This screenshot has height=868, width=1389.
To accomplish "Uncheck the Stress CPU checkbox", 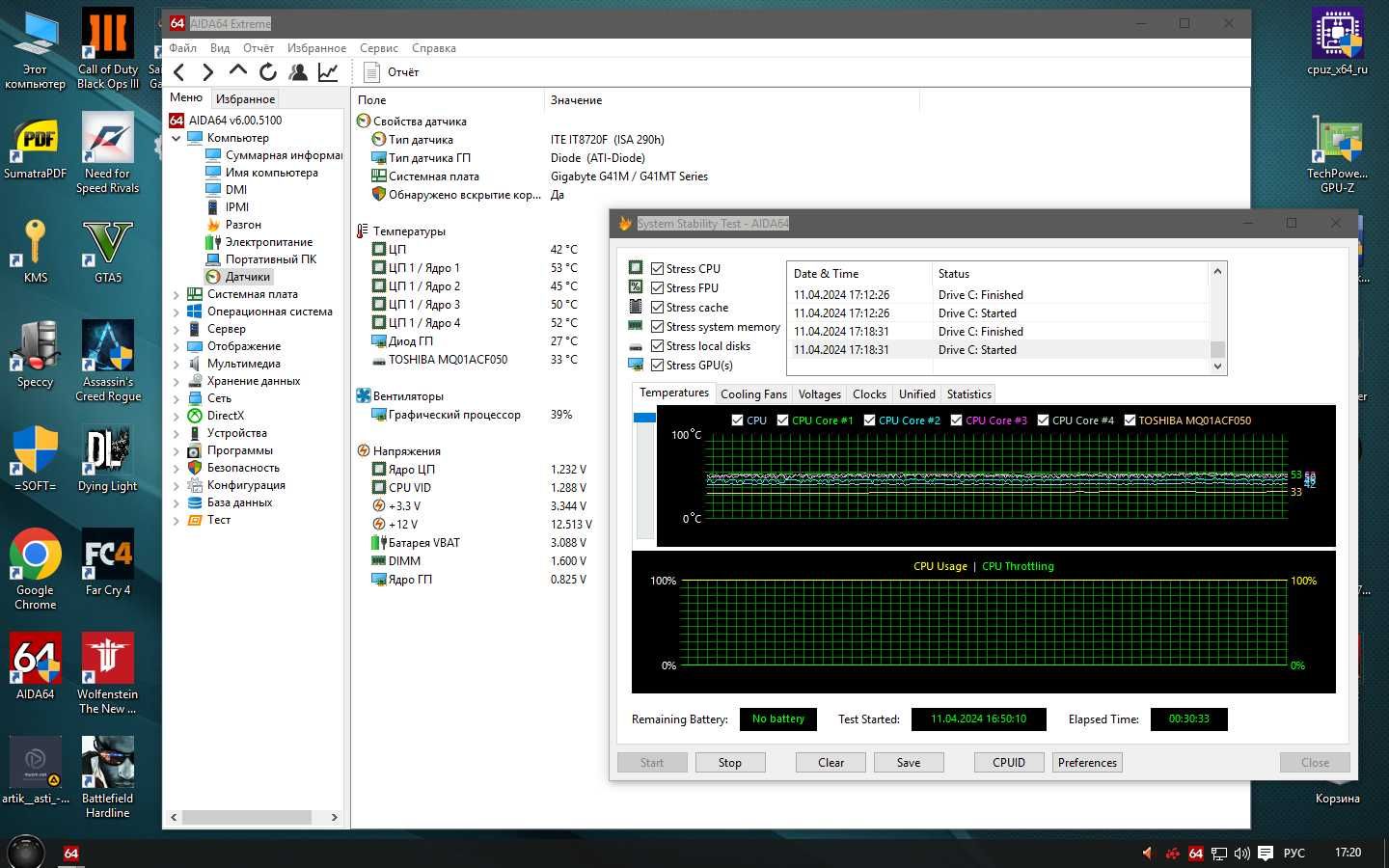I will coord(657,269).
